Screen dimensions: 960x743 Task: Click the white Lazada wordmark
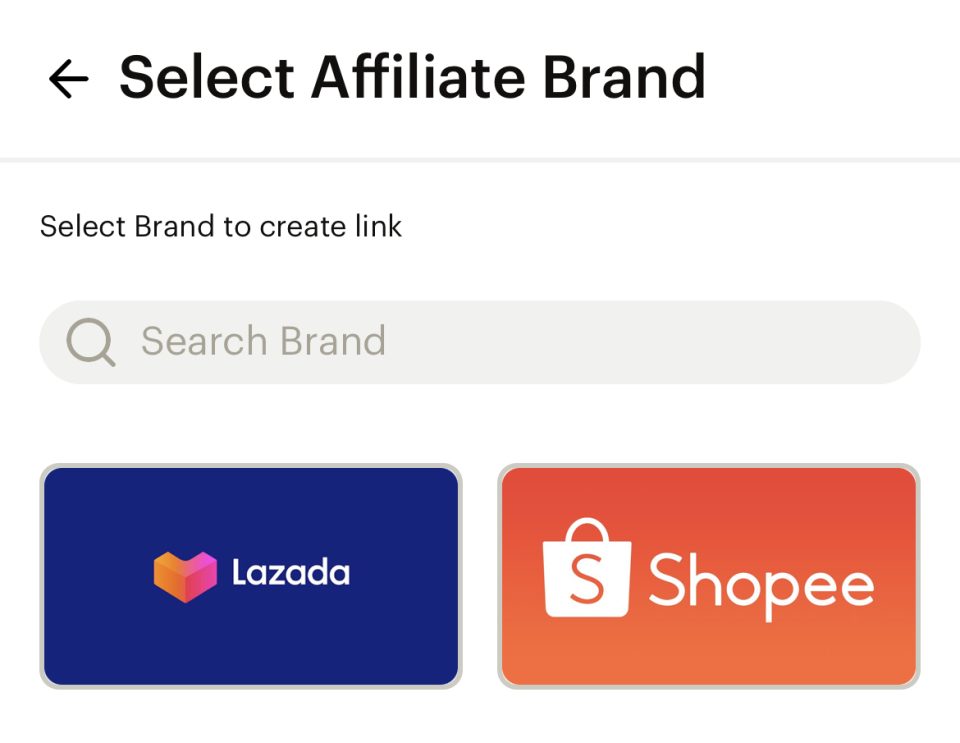(x=291, y=573)
